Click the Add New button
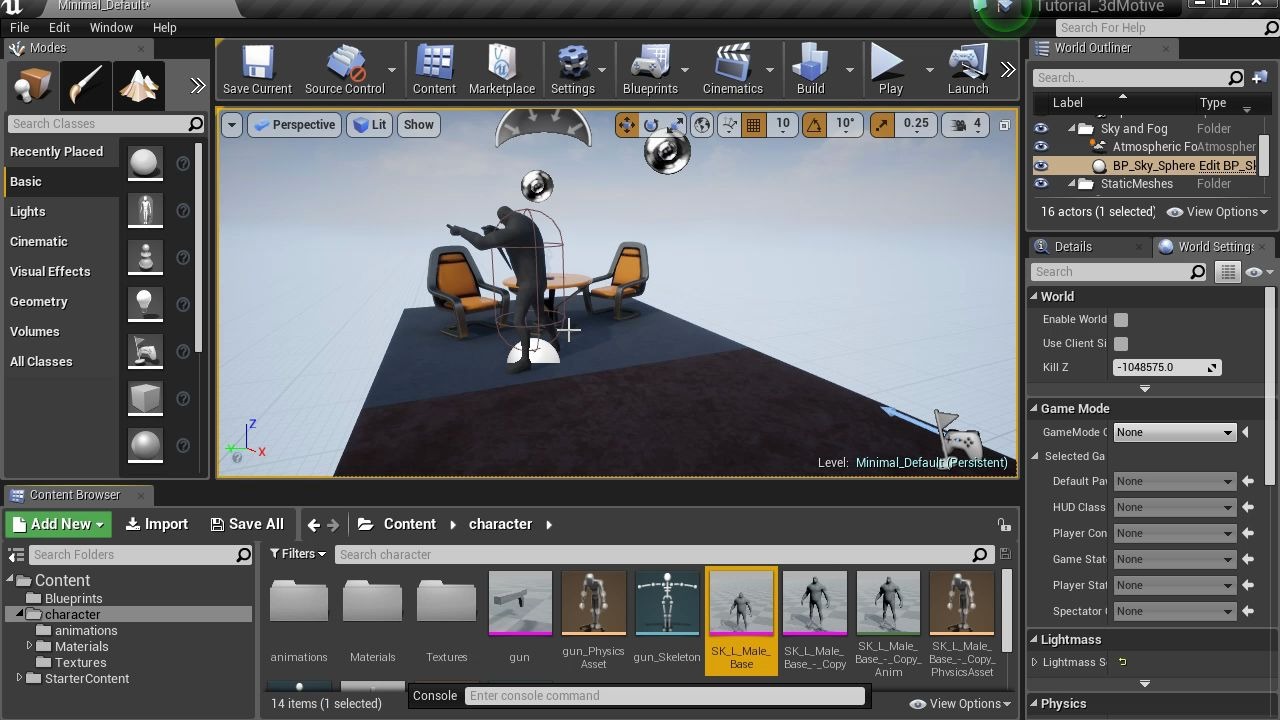 coord(59,524)
